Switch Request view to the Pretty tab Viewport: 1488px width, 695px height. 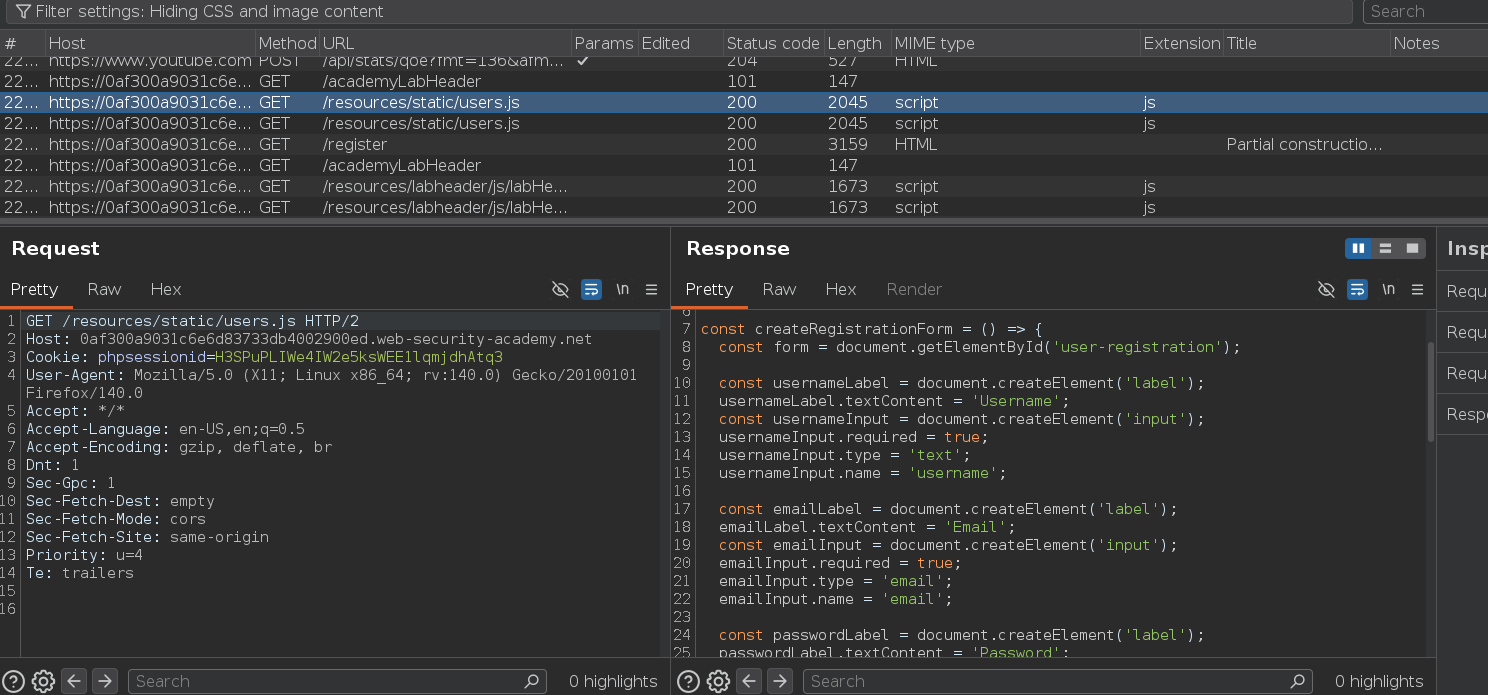(35, 289)
